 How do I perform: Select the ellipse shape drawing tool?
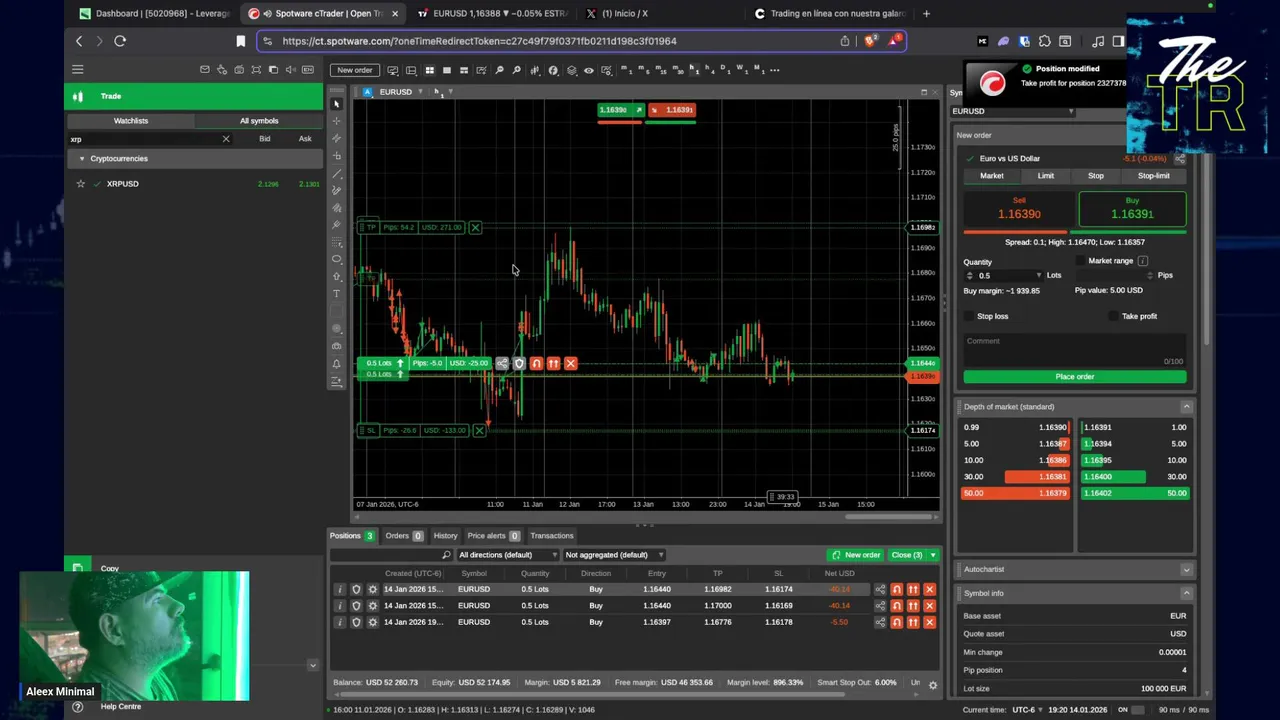coord(337,259)
